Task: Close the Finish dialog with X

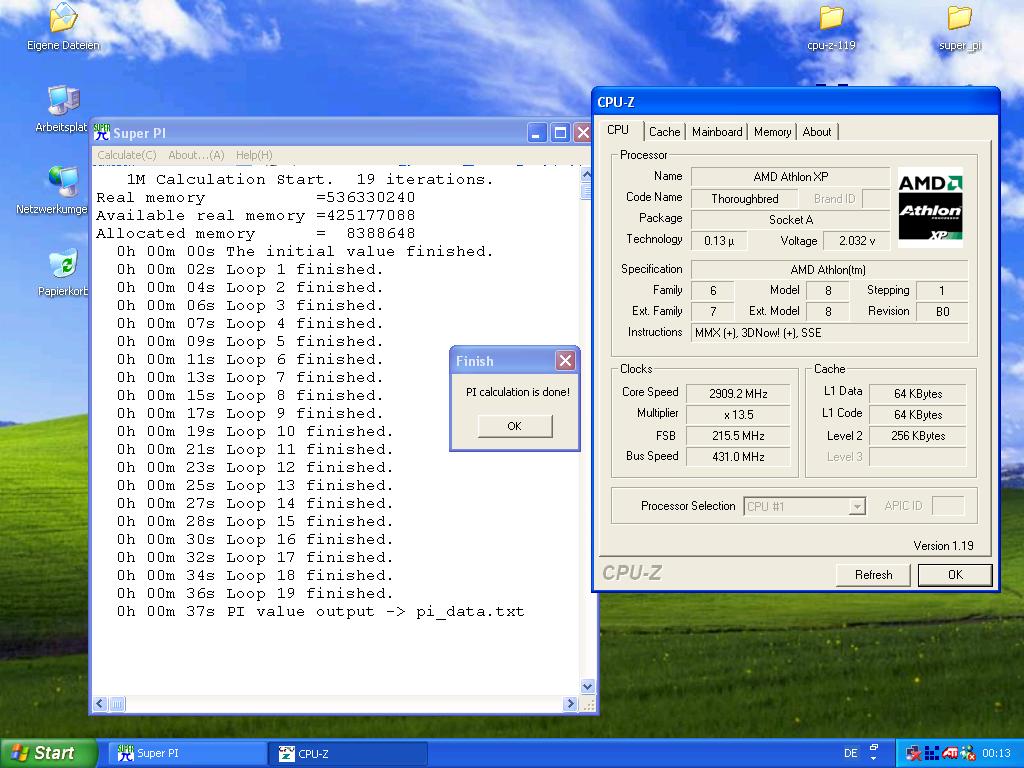Action: [x=565, y=361]
